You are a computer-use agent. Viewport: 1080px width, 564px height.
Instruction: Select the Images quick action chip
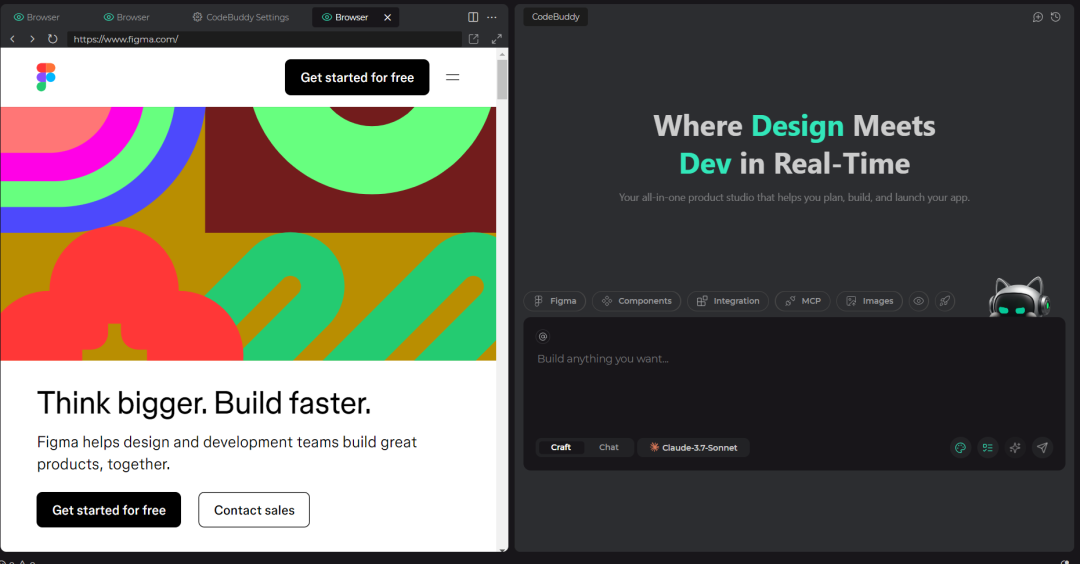tap(869, 301)
